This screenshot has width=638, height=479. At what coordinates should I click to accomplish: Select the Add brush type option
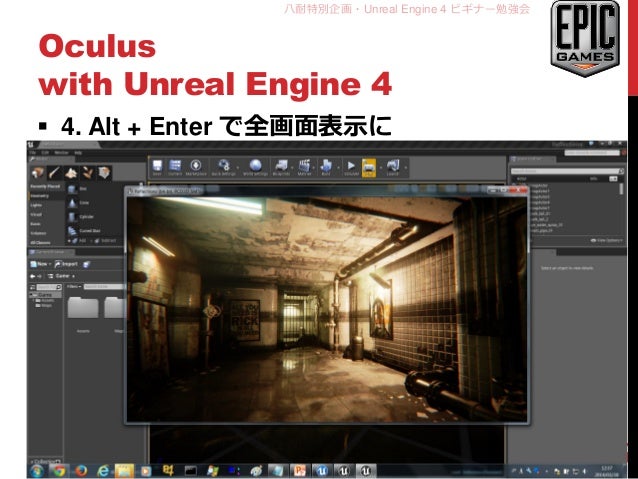point(79,240)
